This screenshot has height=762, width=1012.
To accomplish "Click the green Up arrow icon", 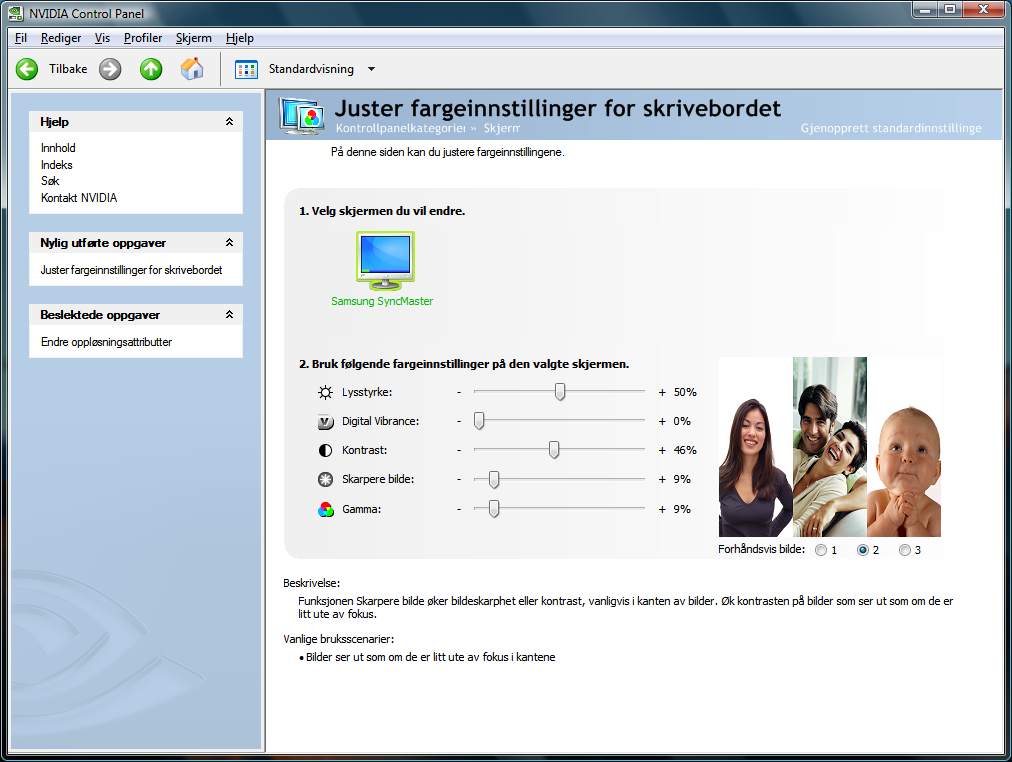I will pyautogui.click(x=151, y=69).
